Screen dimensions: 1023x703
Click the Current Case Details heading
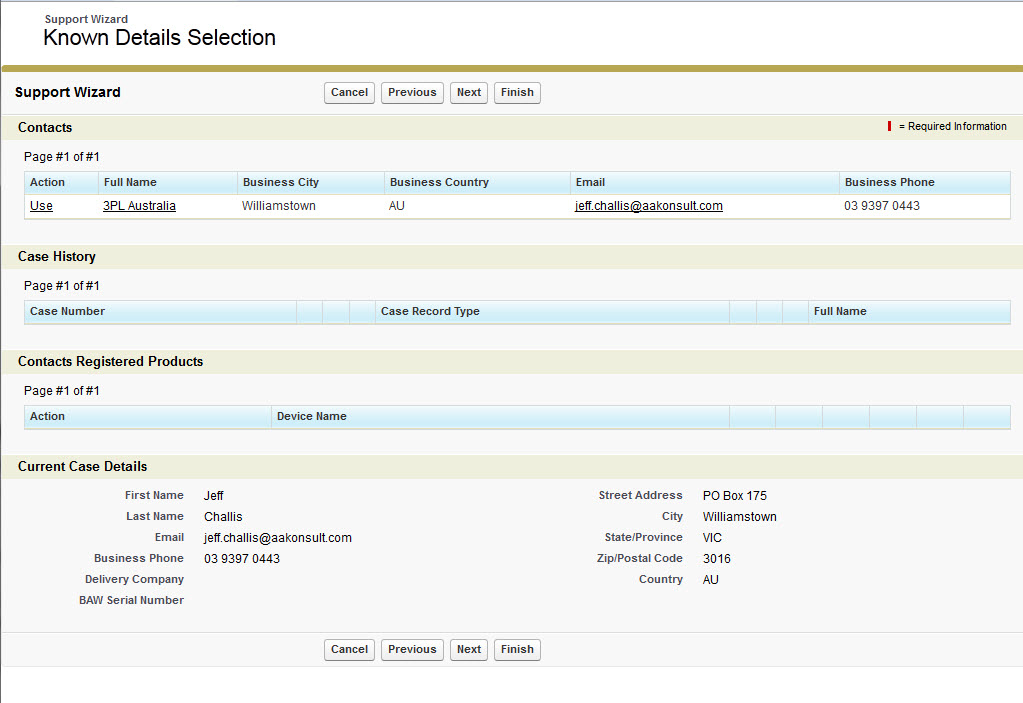click(x=82, y=467)
